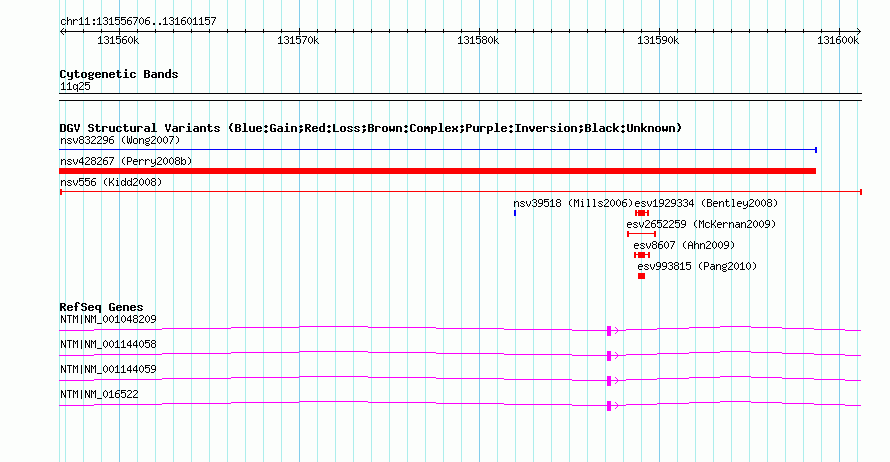890x462 pixels.
Task: Open the NTM|NM_001144058 transcript label
Action: (x=108, y=345)
